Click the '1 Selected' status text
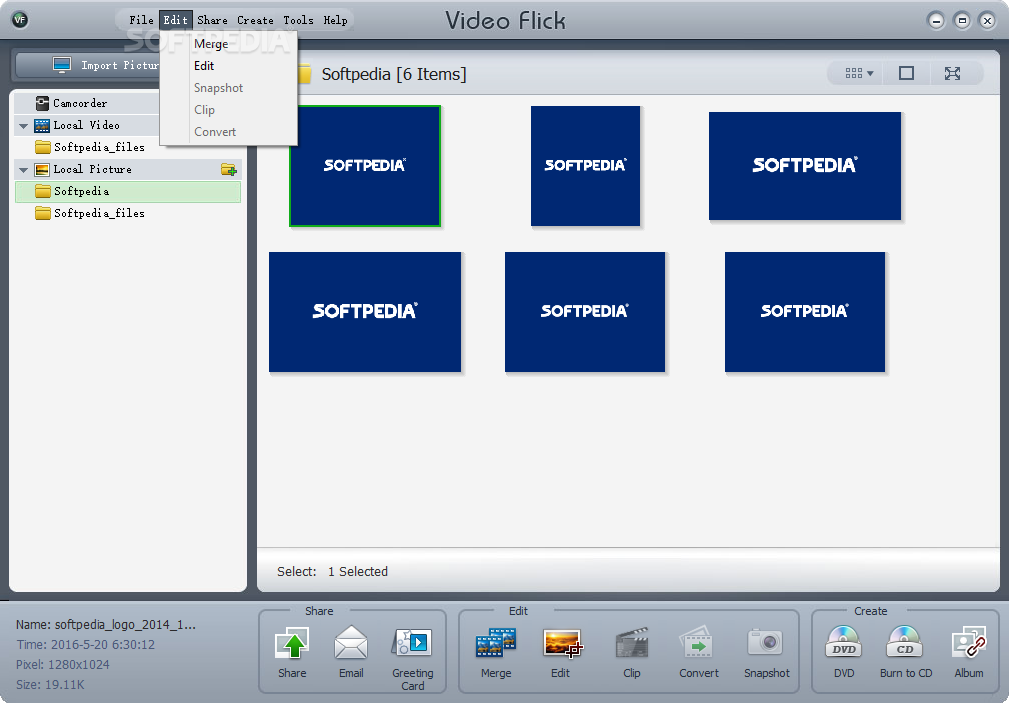This screenshot has height=703, width=1009. tap(358, 572)
